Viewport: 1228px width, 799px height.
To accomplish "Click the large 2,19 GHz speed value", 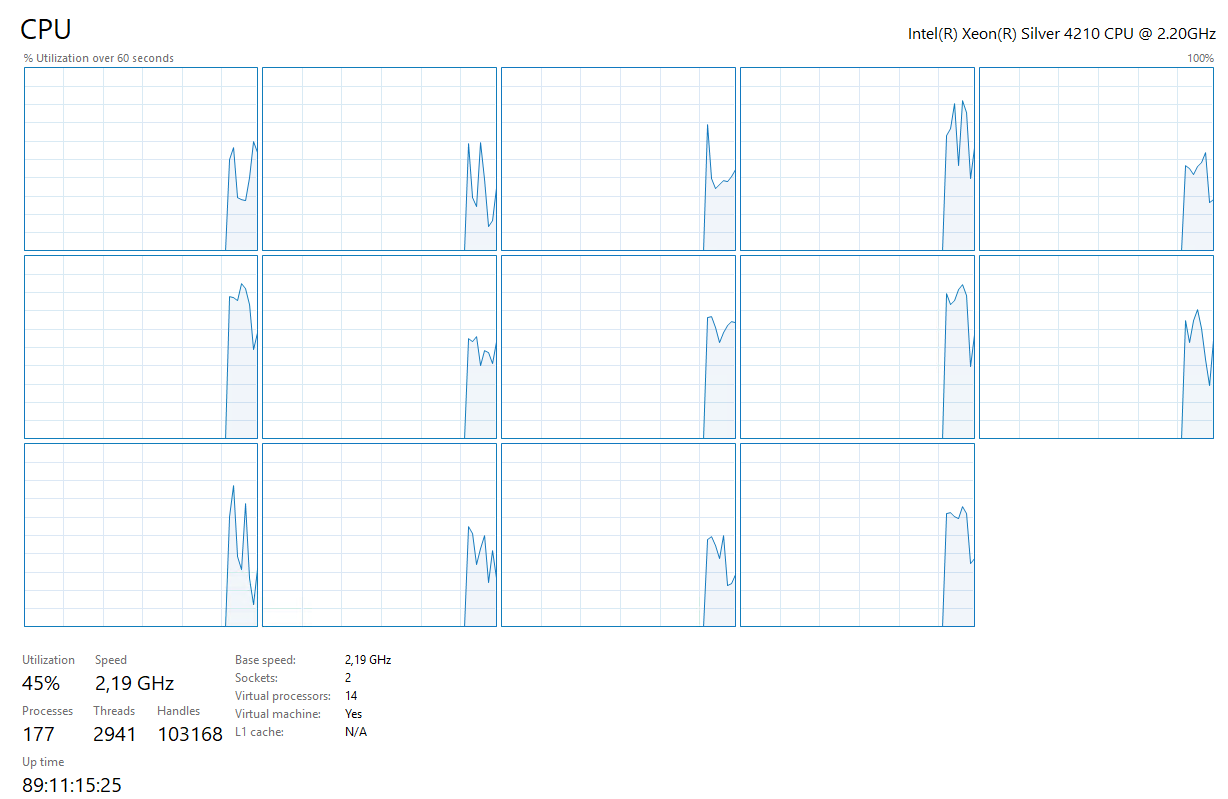I will point(135,684).
